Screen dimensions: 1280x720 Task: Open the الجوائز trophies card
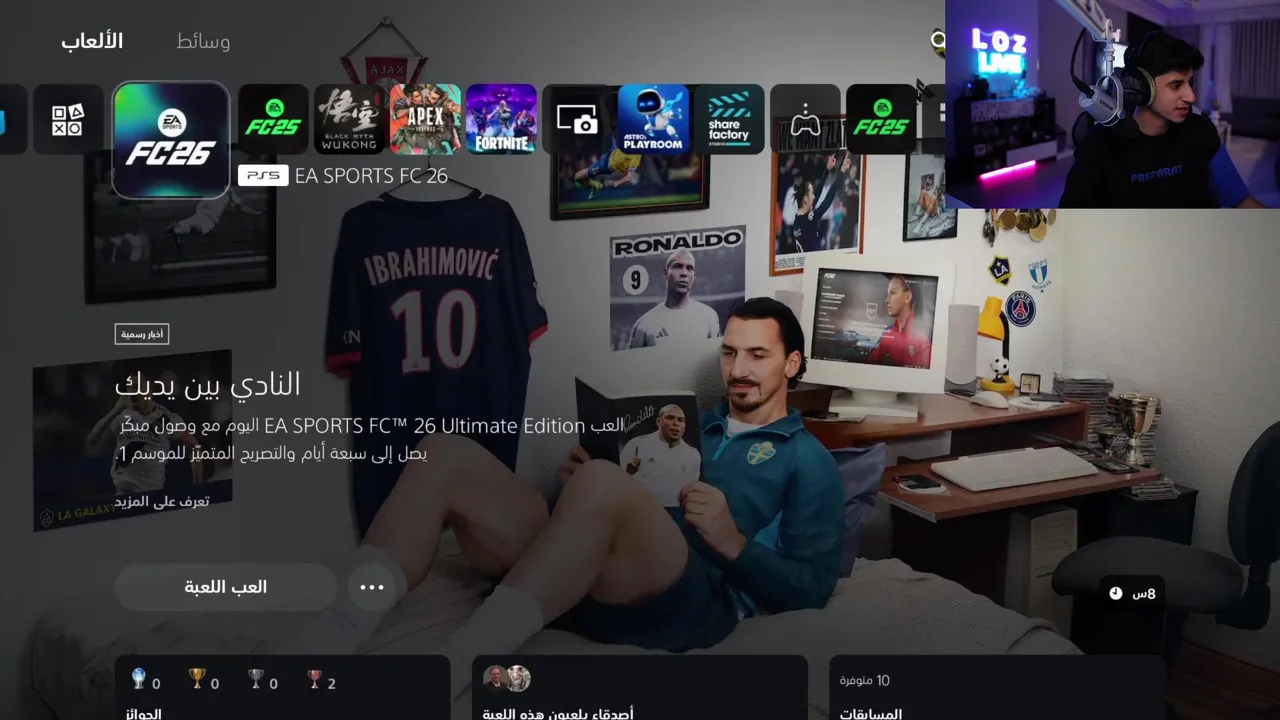coord(283,688)
